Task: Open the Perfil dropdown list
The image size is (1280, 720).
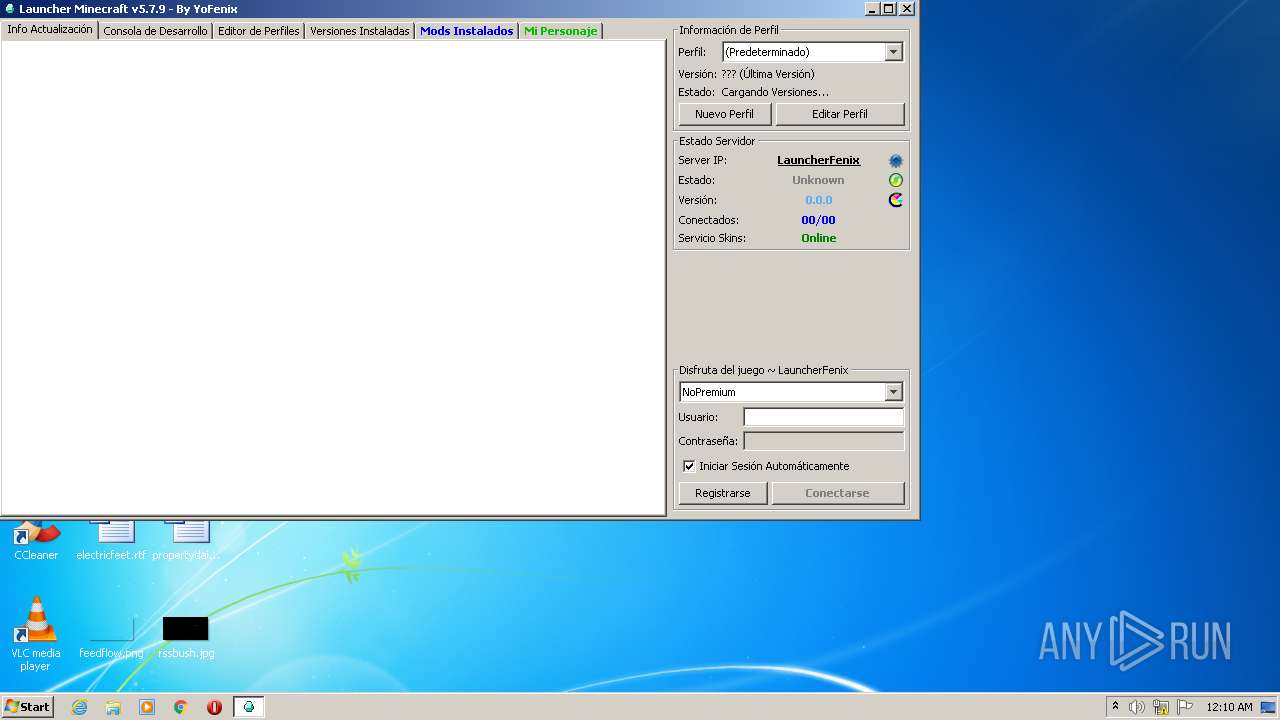Action: [894, 52]
